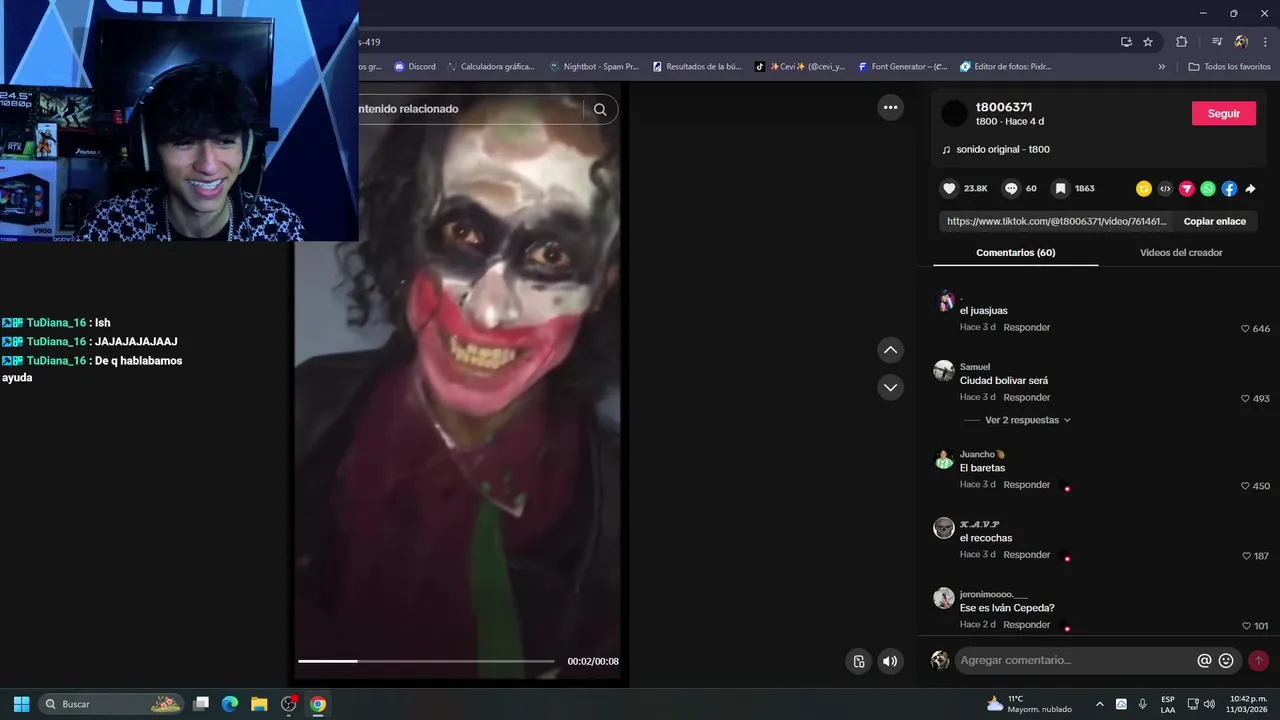Post comment with red arrow button
This screenshot has width=1280, height=720.
pos(1259,660)
